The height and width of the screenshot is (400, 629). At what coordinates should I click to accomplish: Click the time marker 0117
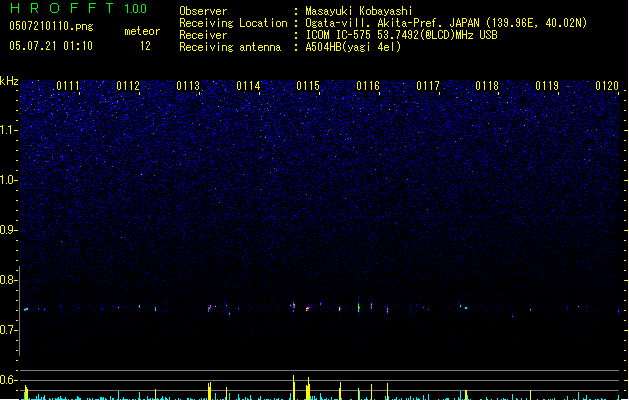(428, 86)
